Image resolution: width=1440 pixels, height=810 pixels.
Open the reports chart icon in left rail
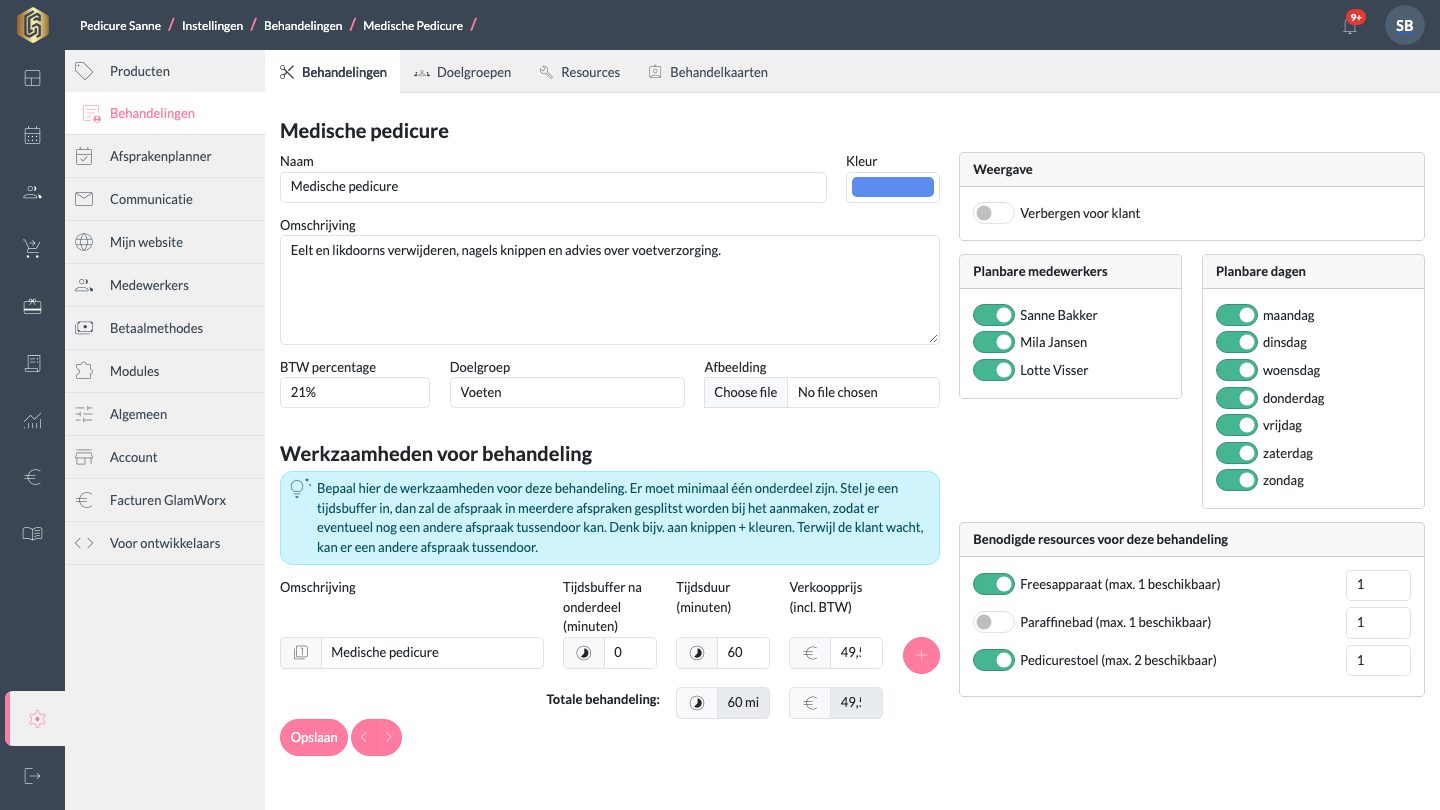click(x=32, y=421)
